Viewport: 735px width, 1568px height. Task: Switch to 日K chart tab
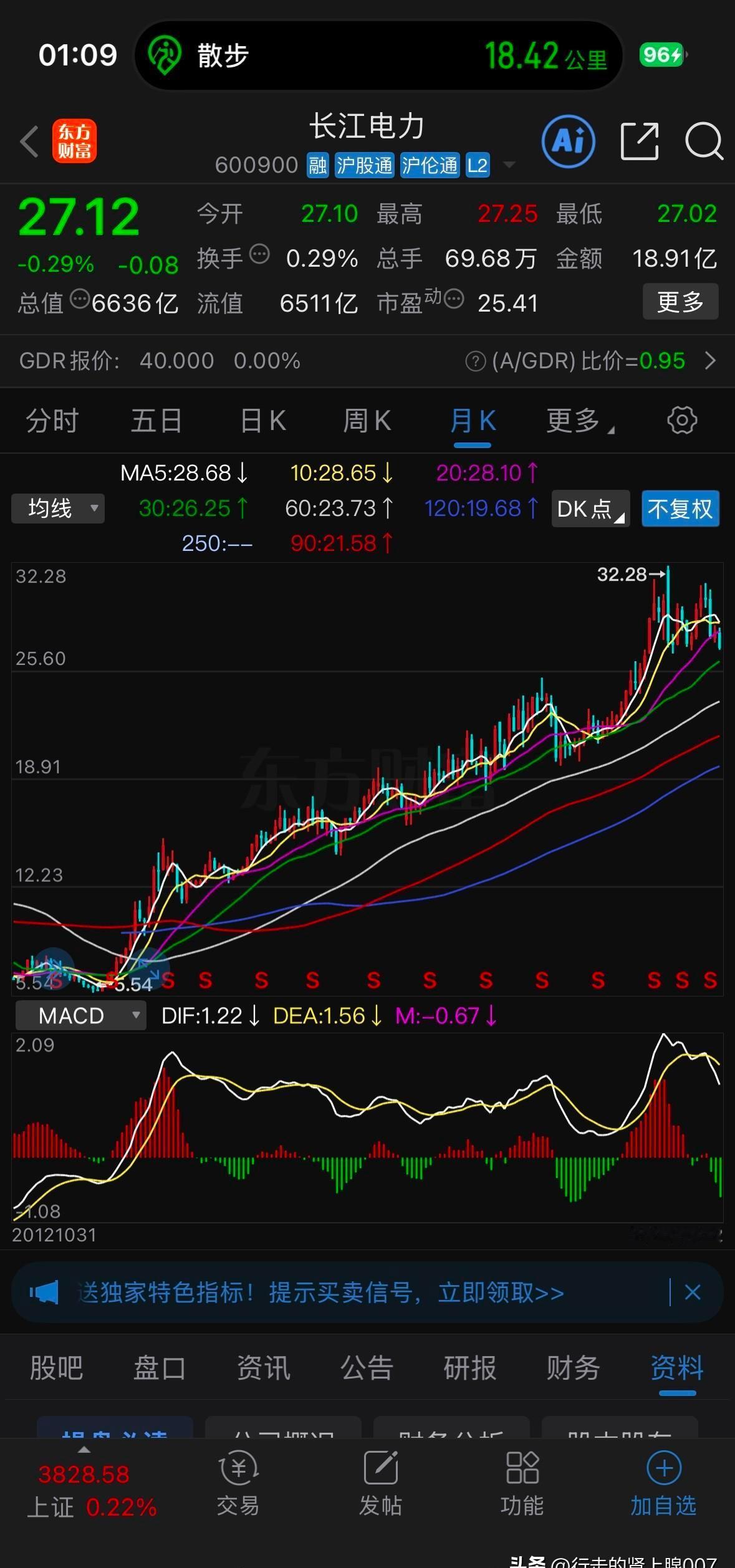coord(263,421)
